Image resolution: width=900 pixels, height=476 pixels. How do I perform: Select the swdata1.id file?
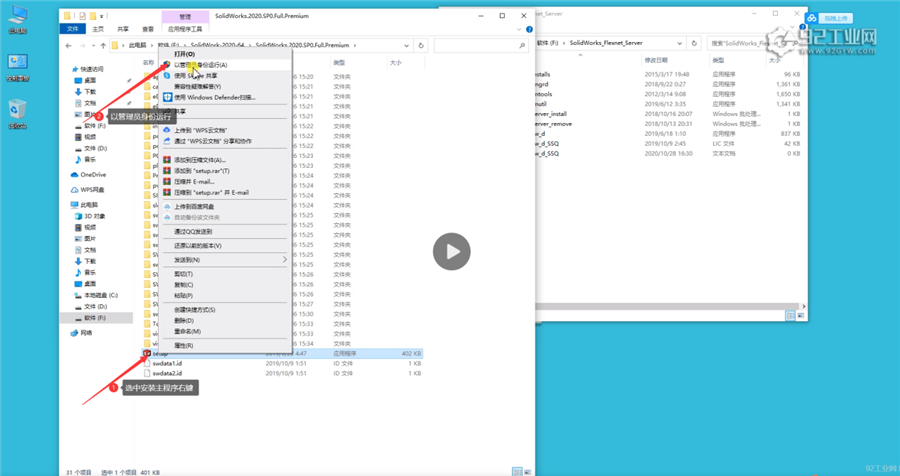coord(284,363)
